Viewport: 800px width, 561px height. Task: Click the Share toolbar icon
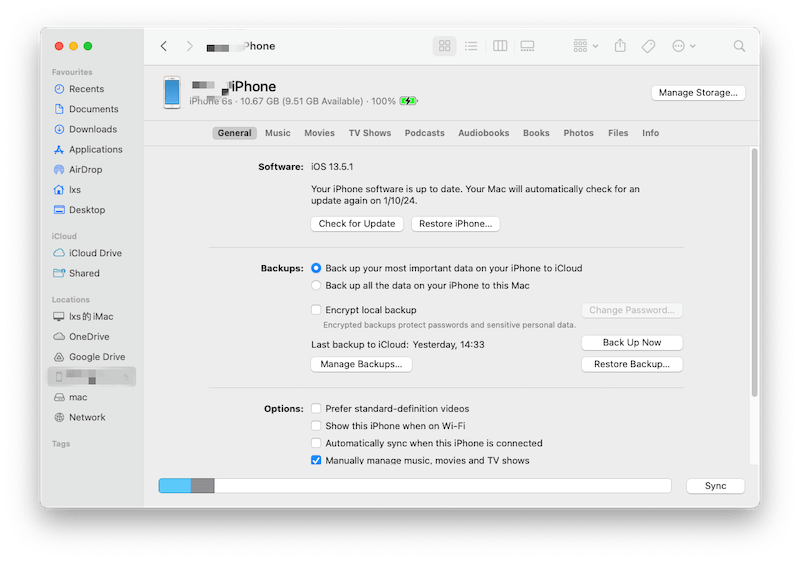(620, 46)
